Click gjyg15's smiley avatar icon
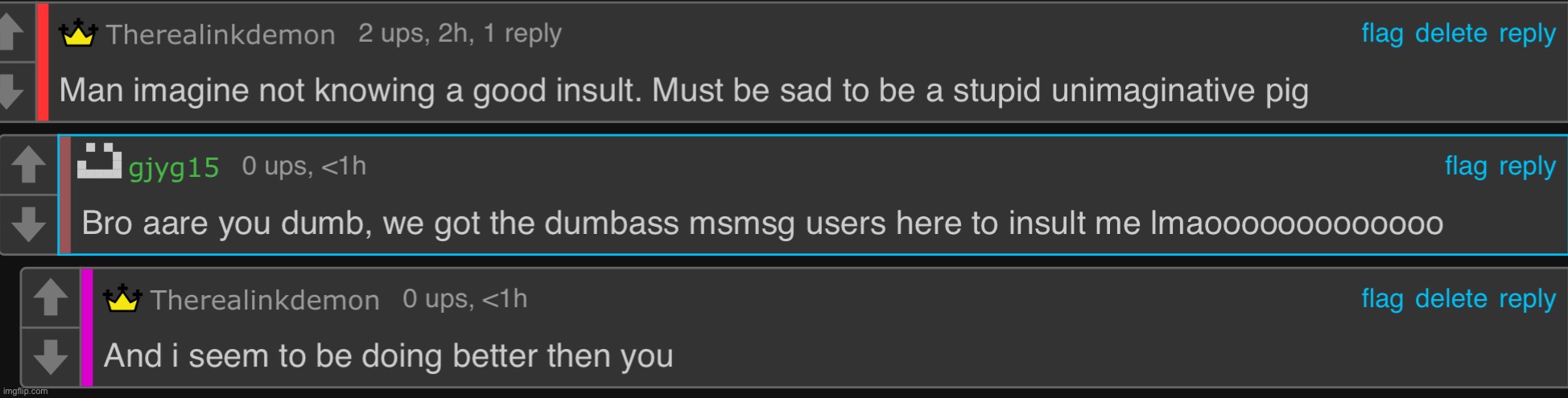This screenshot has height=398, width=1568. [99, 161]
